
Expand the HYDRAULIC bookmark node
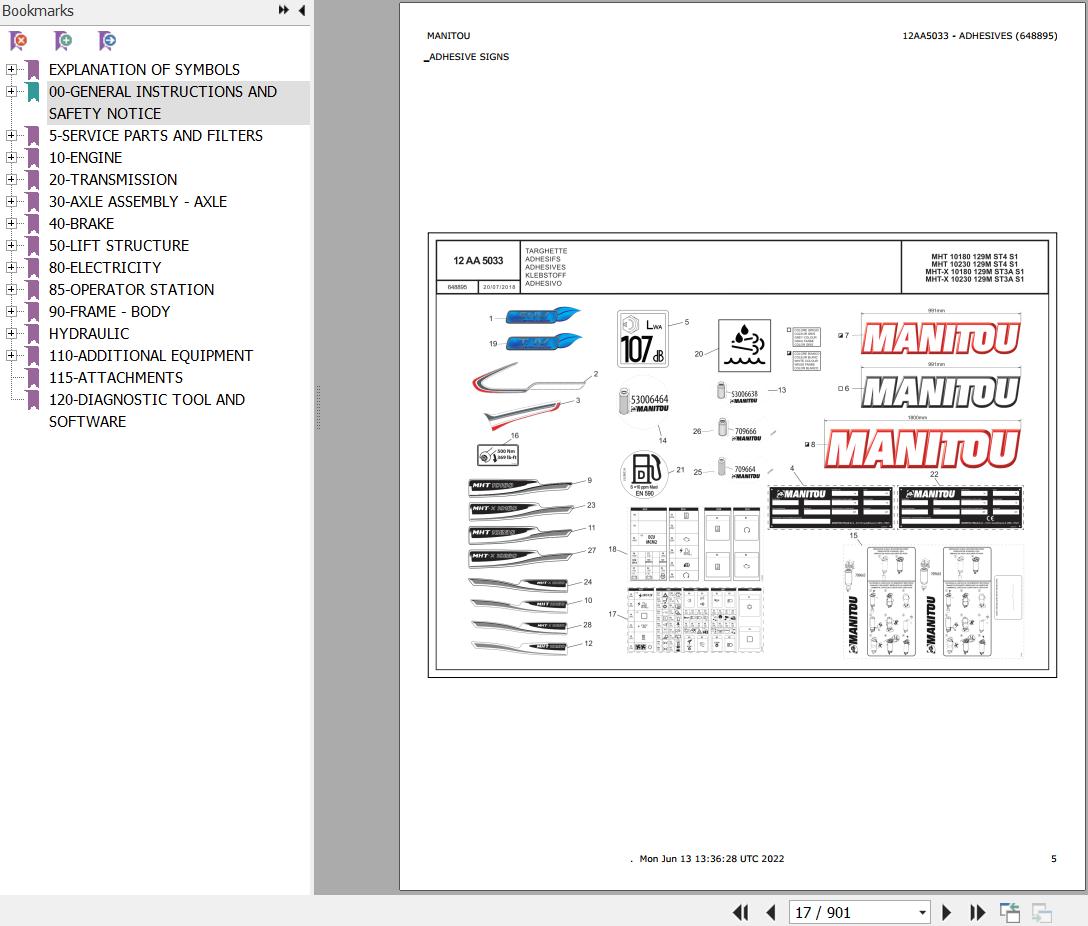point(11,333)
